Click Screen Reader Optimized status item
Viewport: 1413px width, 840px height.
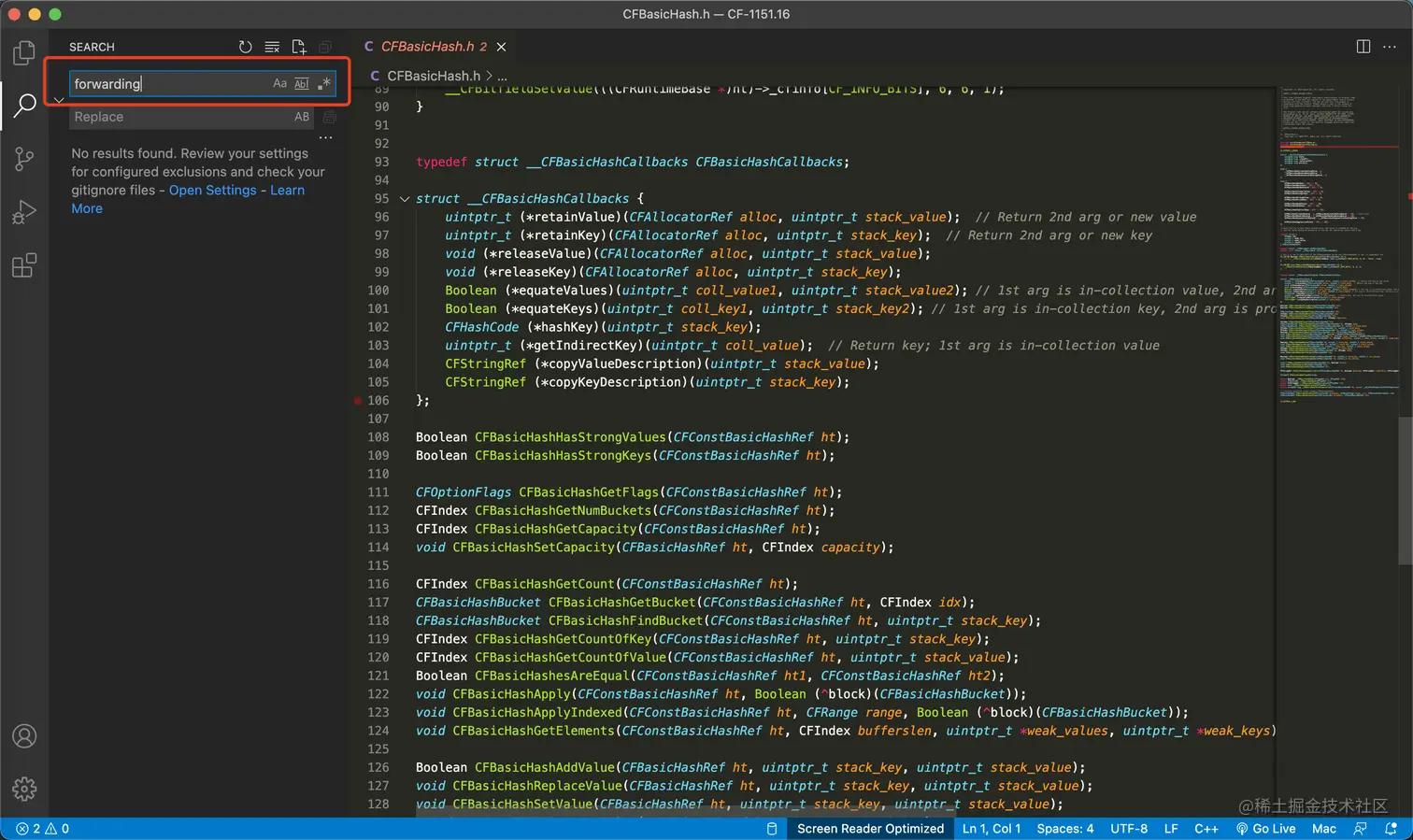(x=871, y=829)
